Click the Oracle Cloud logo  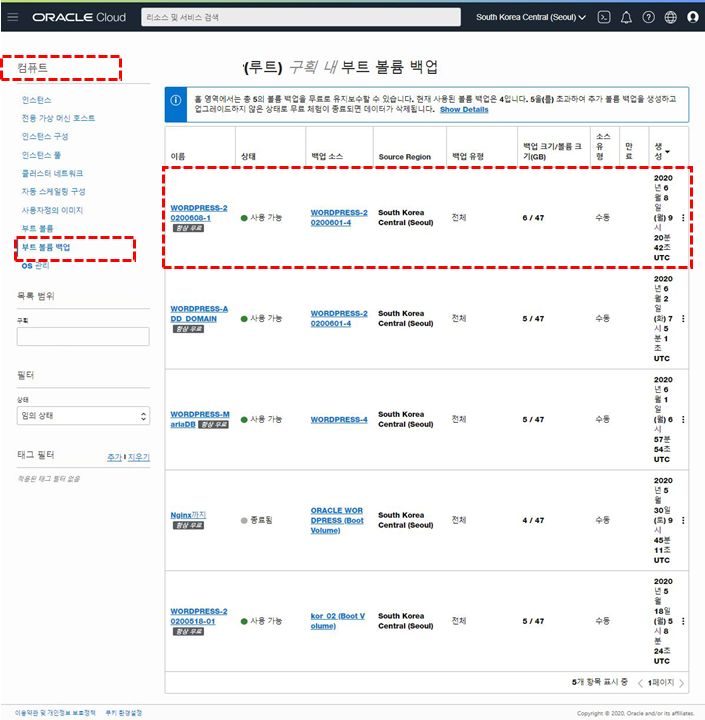[x=79, y=17]
